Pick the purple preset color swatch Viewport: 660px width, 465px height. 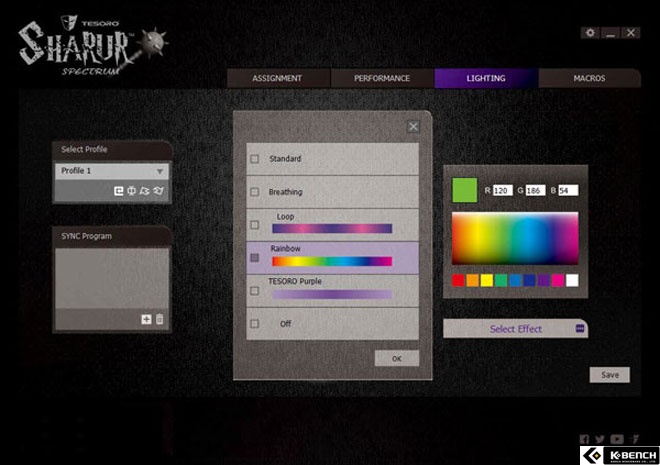[x=544, y=280]
